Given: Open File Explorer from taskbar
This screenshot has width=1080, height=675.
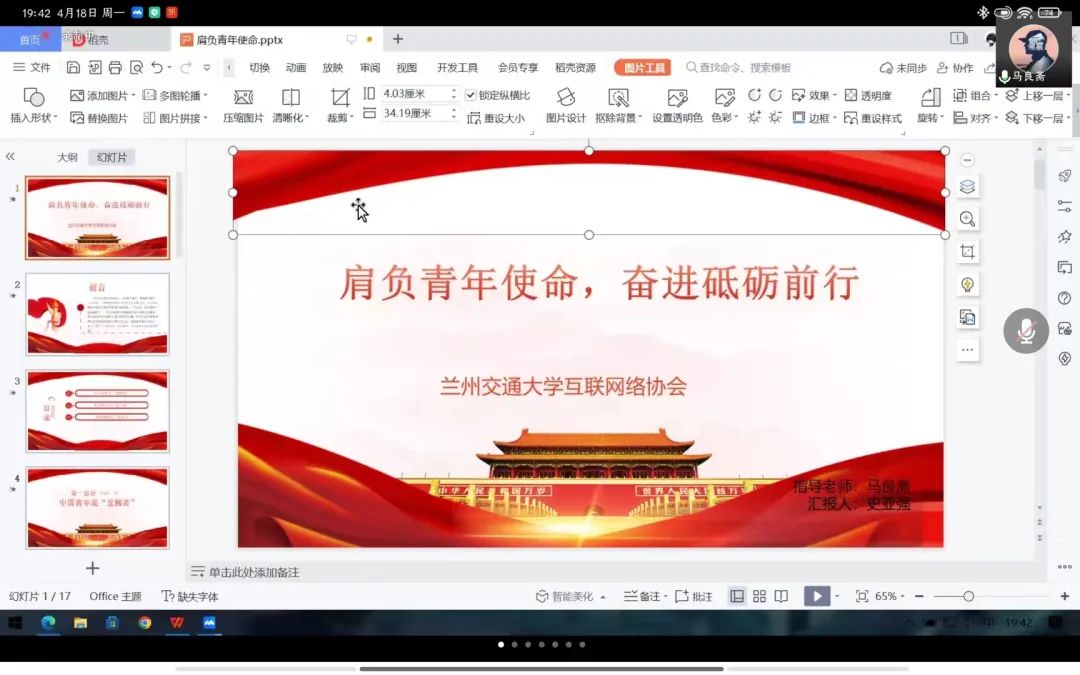Looking at the screenshot, I should pyautogui.click(x=81, y=623).
